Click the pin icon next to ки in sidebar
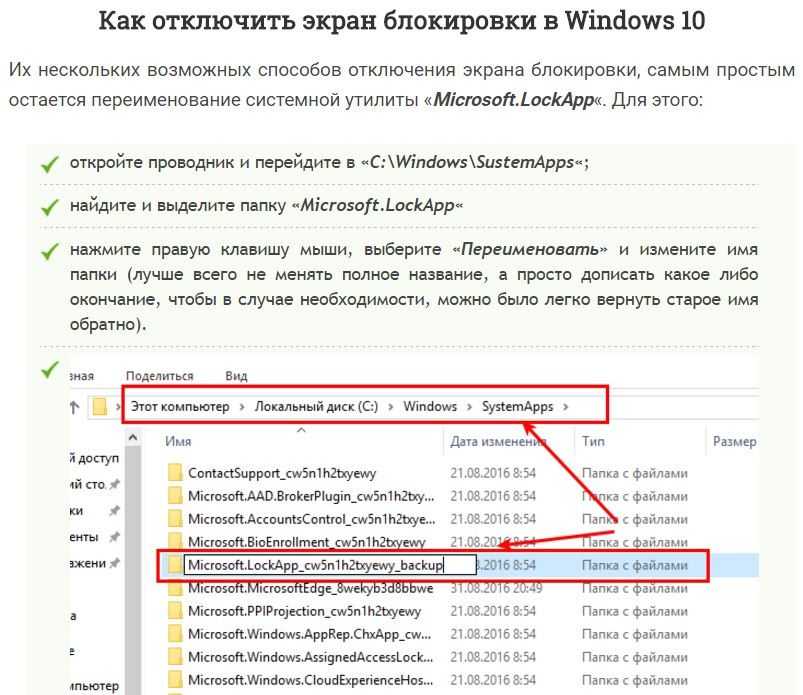Screen dimensions: 803x695 [x=115, y=511]
